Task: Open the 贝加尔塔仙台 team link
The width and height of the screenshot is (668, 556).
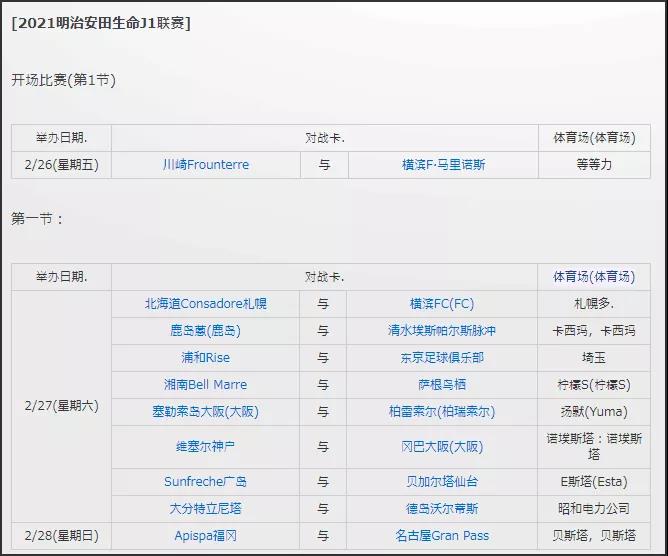Action: pos(442,481)
